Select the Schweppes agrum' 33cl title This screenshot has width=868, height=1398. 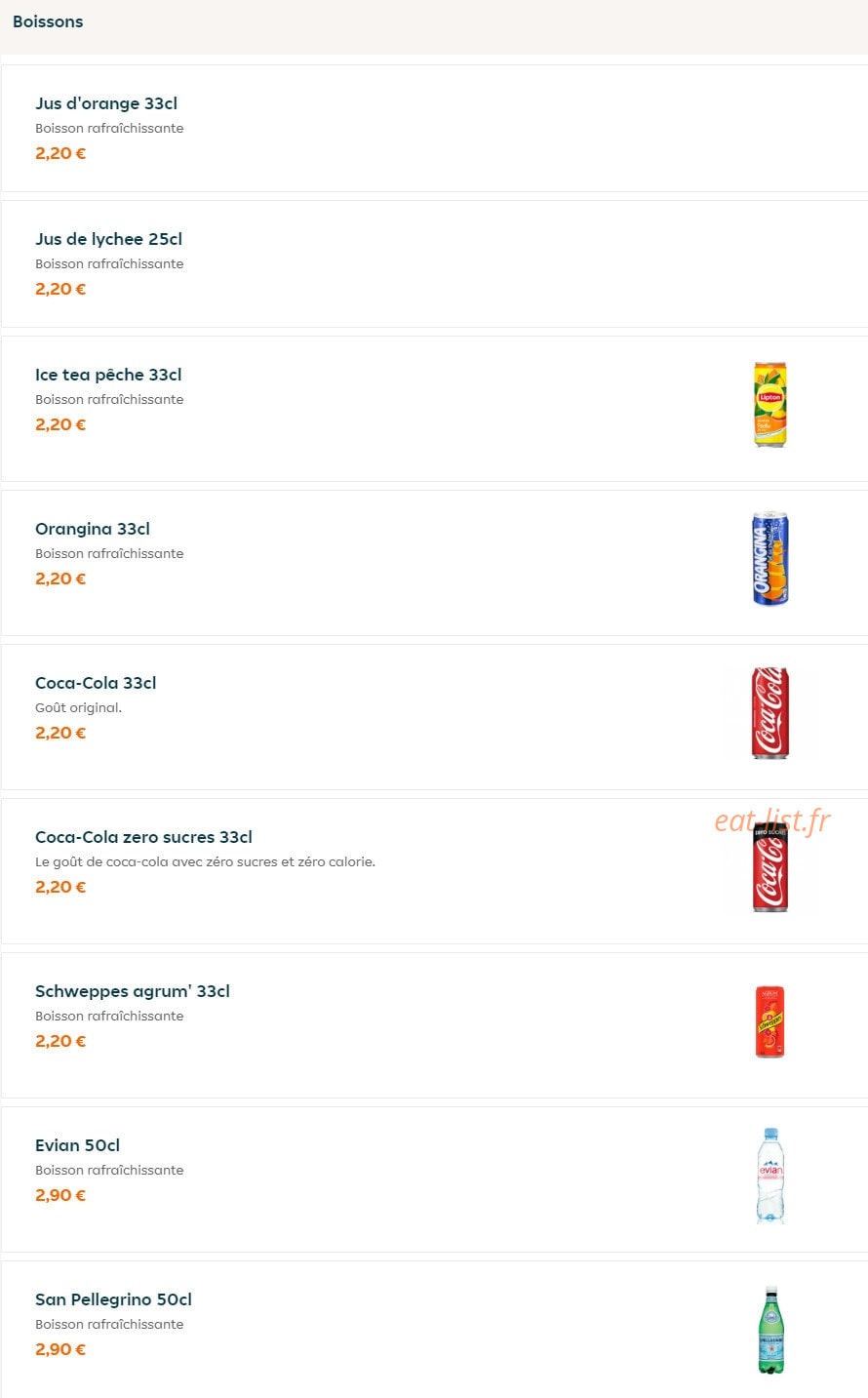(x=133, y=991)
